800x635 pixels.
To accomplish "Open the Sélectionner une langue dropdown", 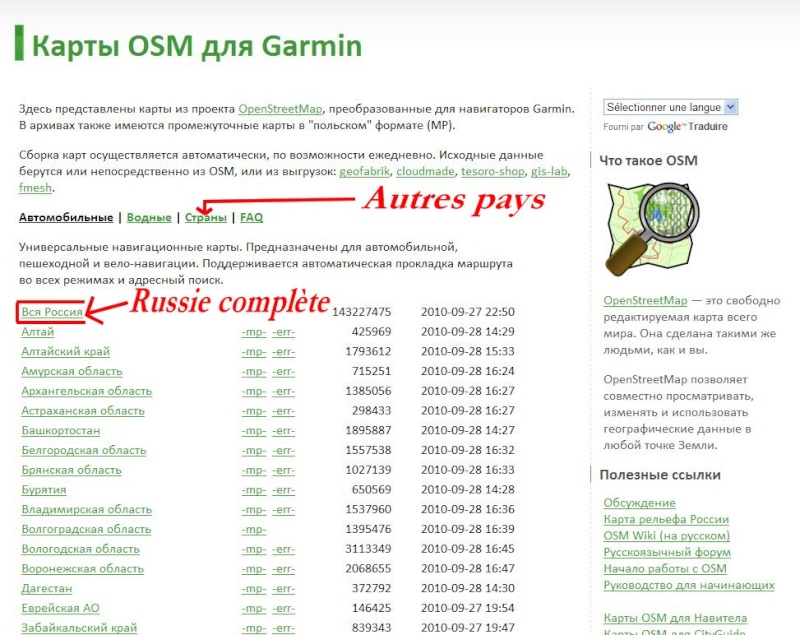I will coord(670,107).
